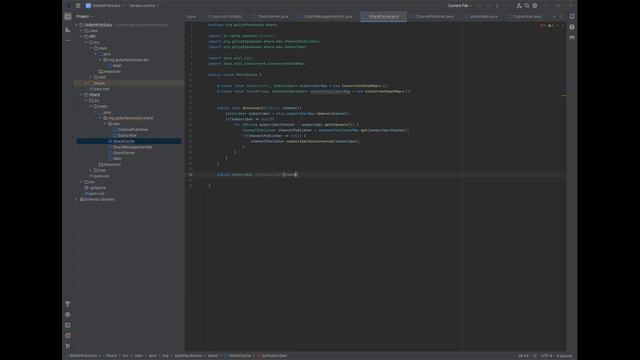Image resolution: width=640 pixels, height=360 pixels.
Task: Open the Git tool window
Action: [68, 346]
